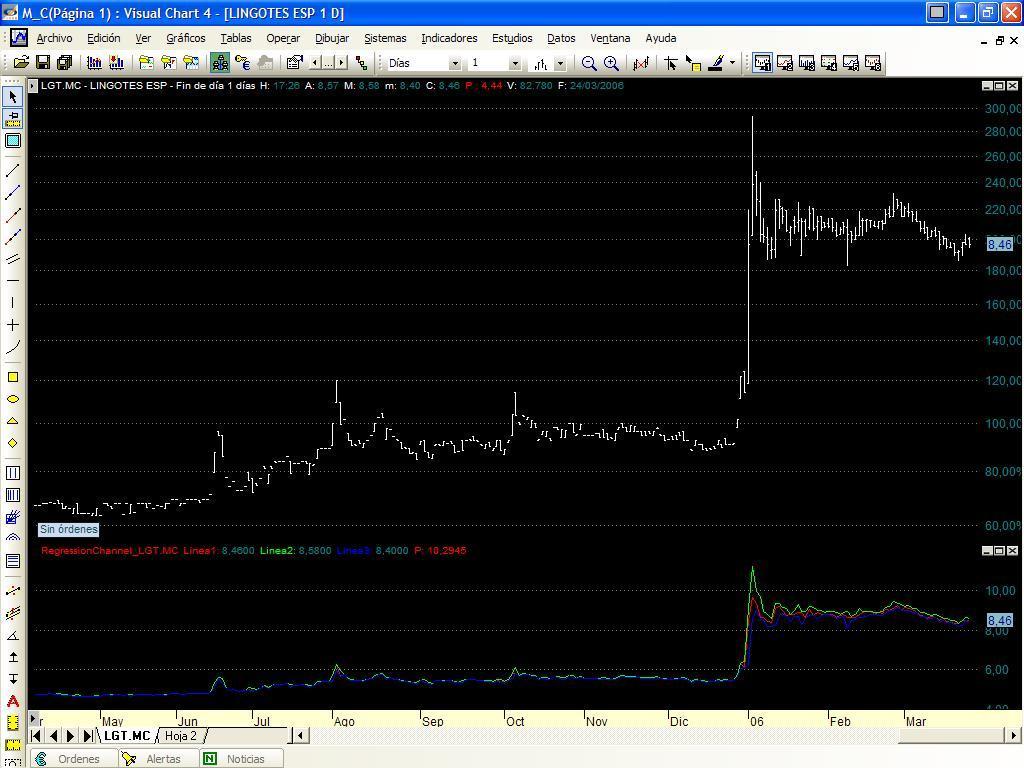Select the yellow diamond drawing tool
Screen dimensions: 1024x768
[x=12, y=443]
